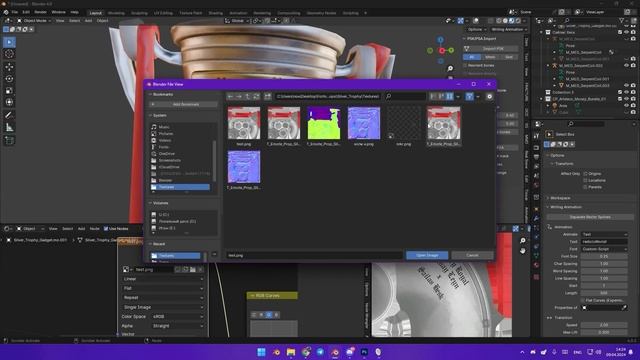Image resolution: width=640 pixels, height=360 pixels.
Task: Enable Locations under Affect Only
Action: pos(585,180)
